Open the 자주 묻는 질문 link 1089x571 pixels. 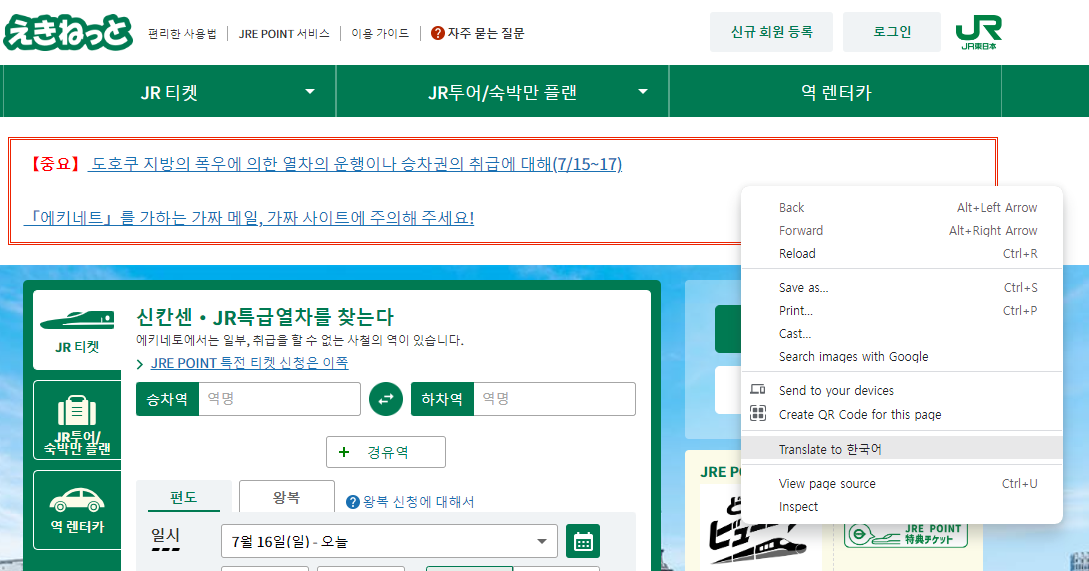pos(485,33)
